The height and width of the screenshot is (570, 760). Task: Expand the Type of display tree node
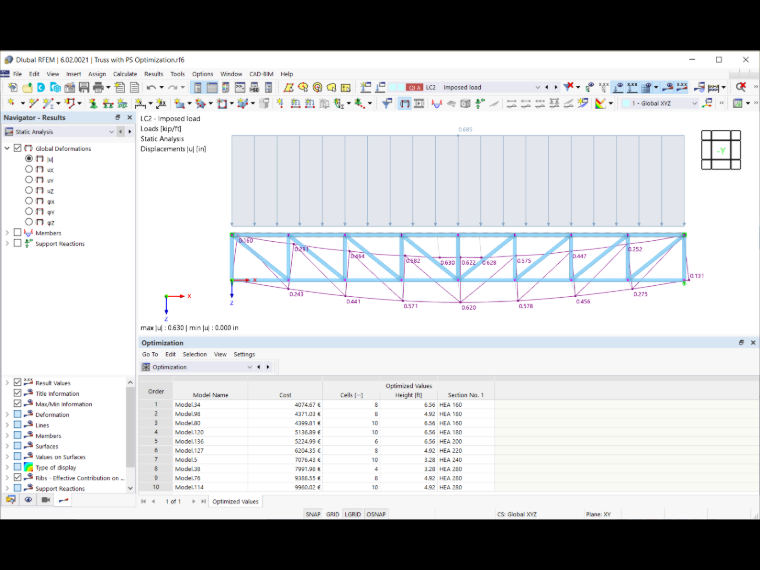pyautogui.click(x=7, y=467)
